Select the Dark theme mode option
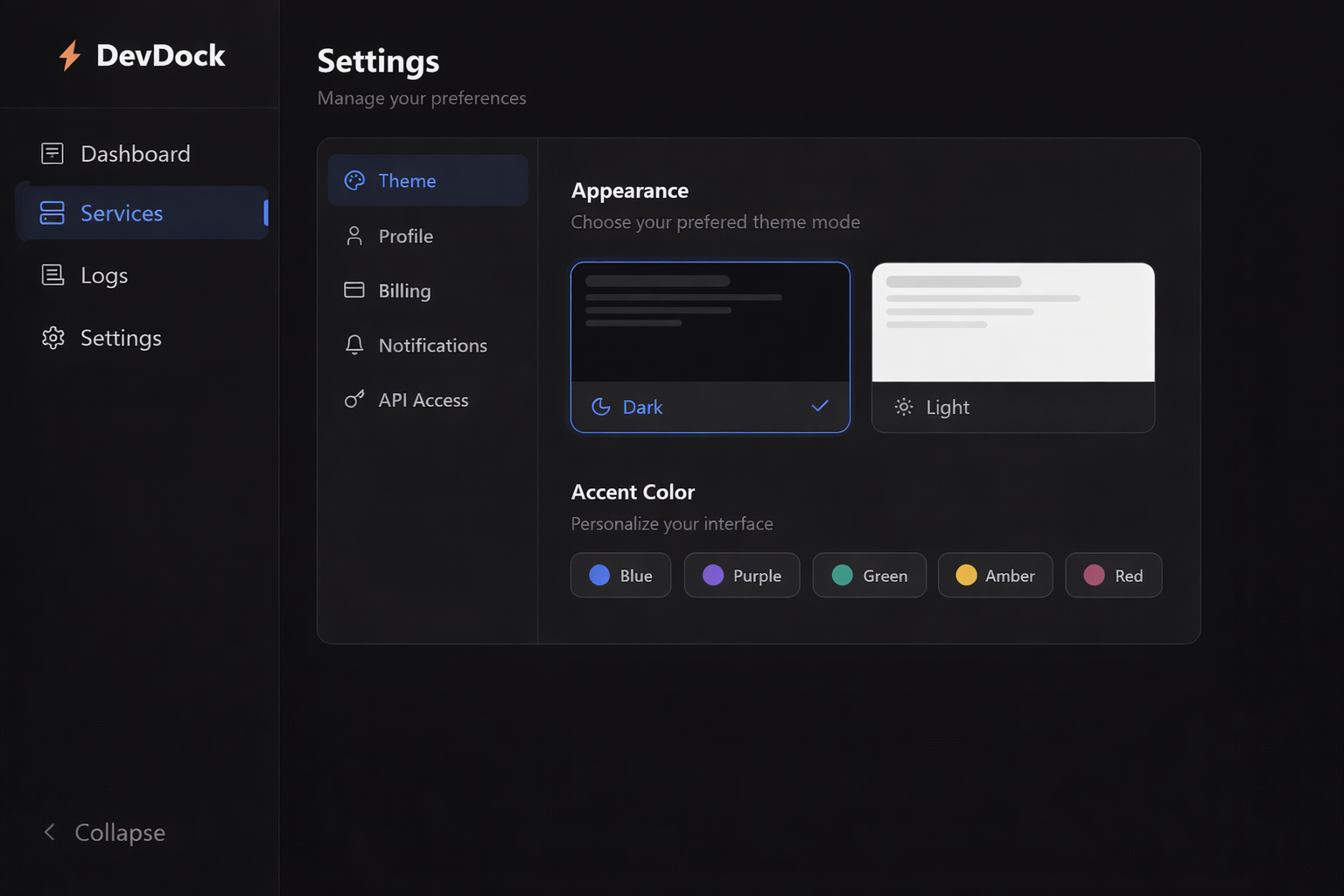The height and width of the screenshot is (896, 1344). pos(710,347)
